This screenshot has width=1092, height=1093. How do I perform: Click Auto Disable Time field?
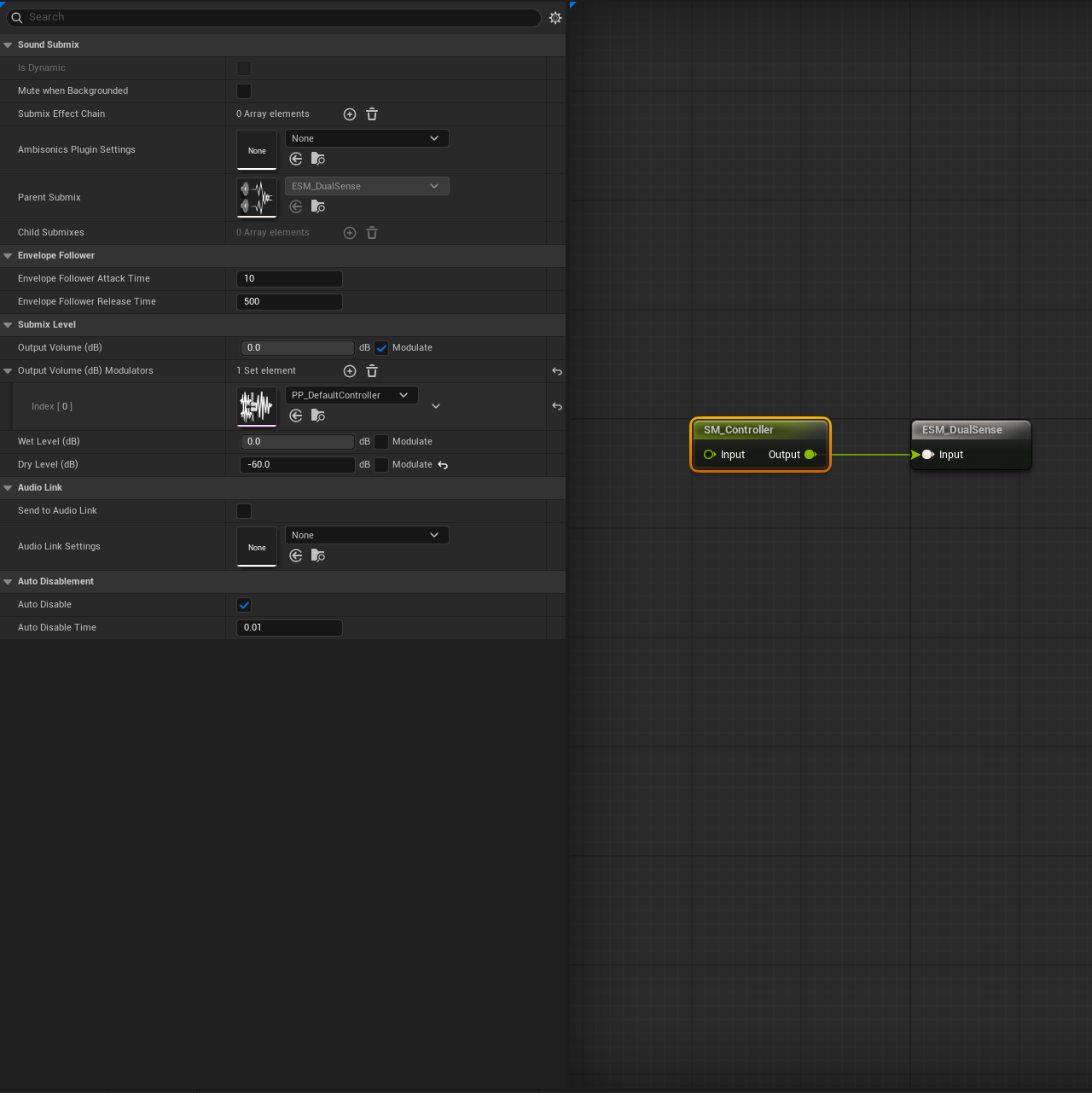[289, 628]
